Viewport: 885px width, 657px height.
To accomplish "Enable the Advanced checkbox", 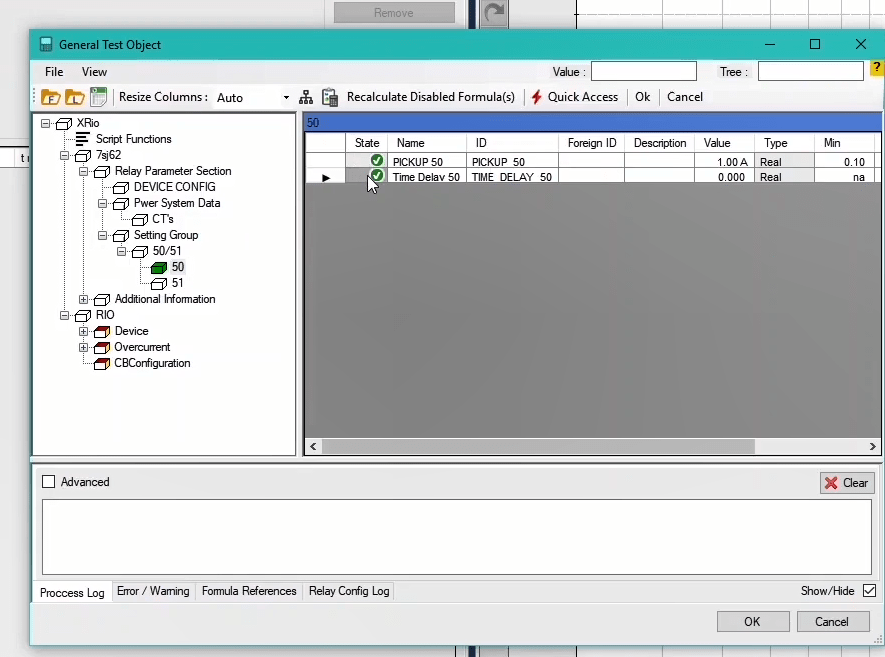I will click(x=49, y=482).
